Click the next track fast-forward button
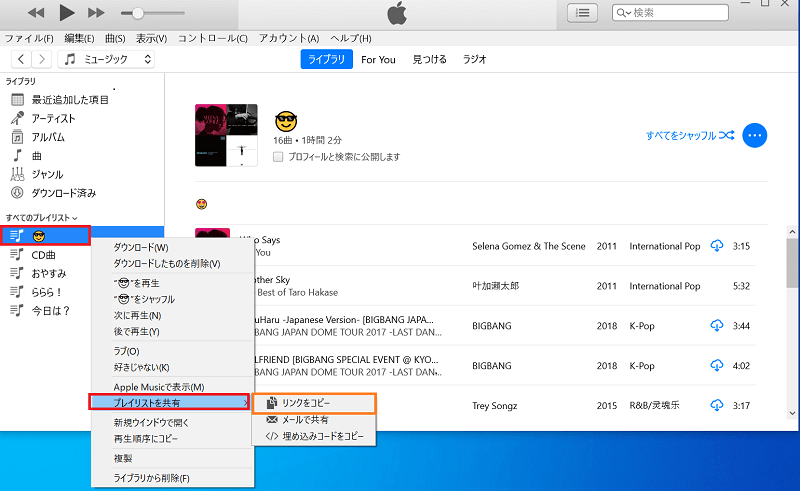 pyautogui.click(x=96, y=13)
